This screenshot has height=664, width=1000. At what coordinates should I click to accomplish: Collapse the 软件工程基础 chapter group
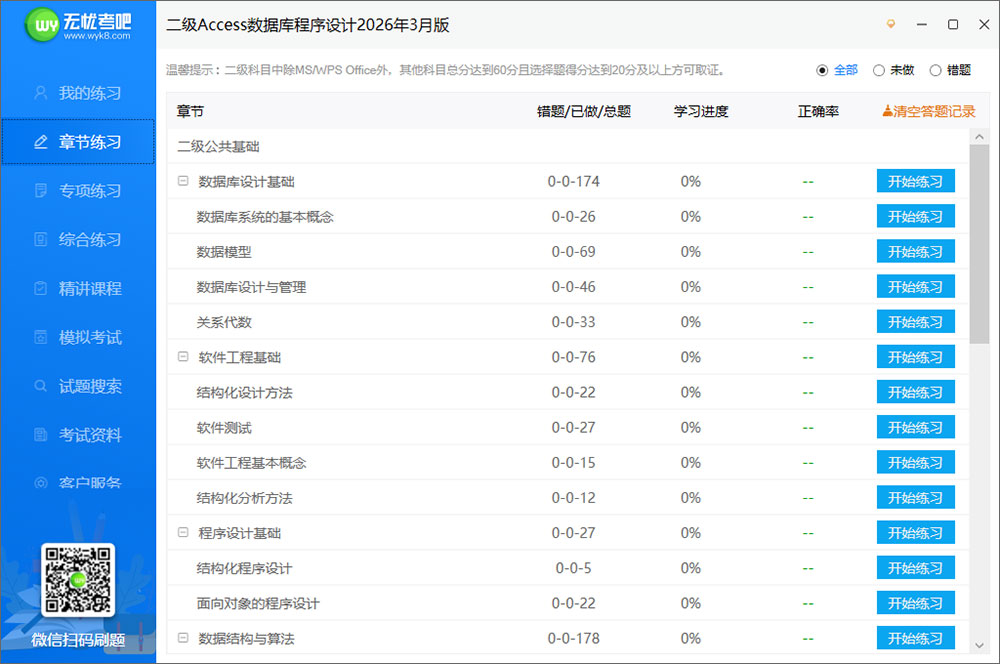[x=182, y=357]
